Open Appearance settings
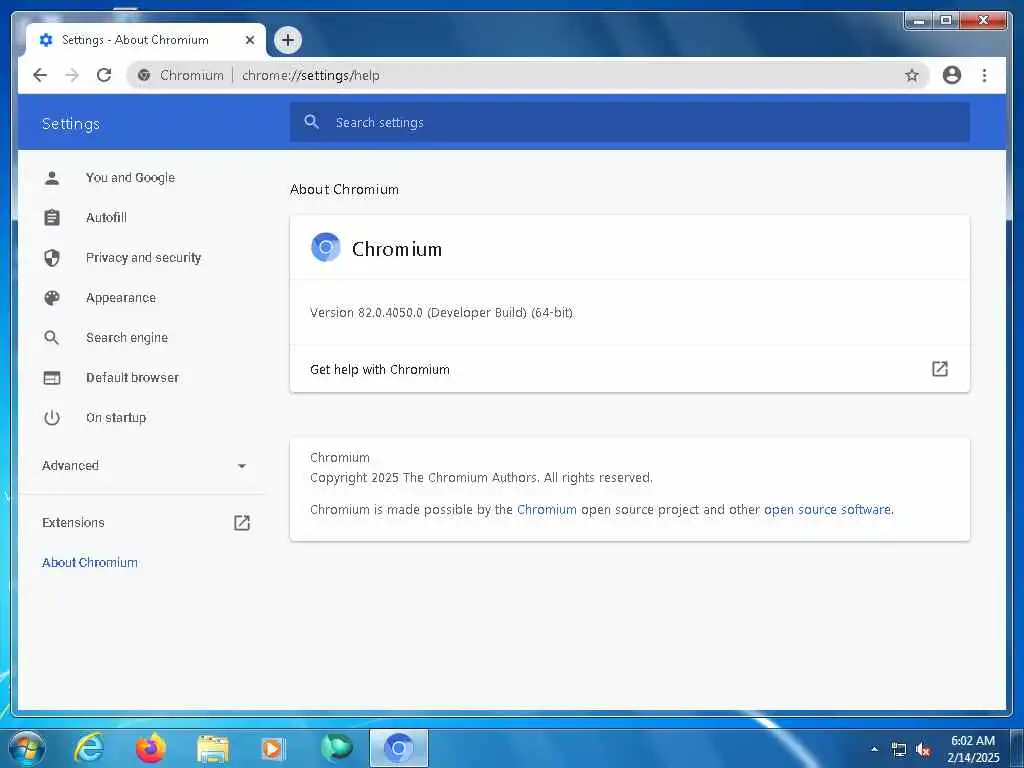The image size is (1024, 768). coord(121,298)
